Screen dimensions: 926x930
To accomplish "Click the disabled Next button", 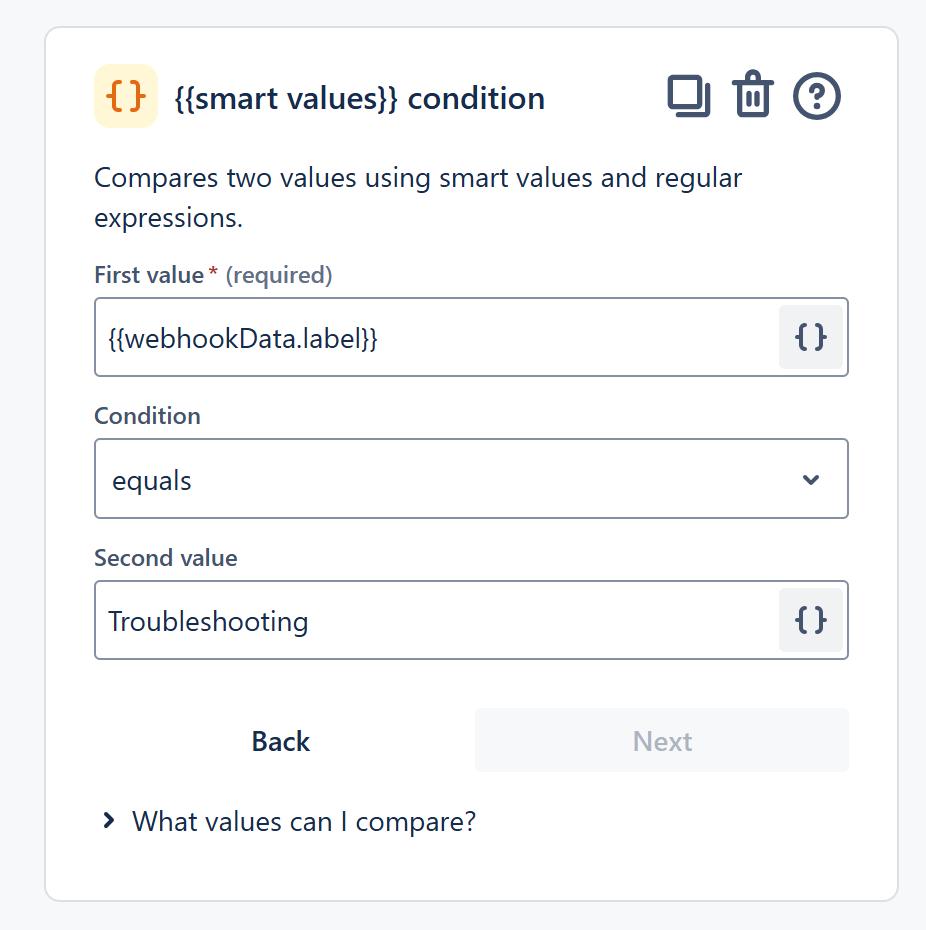I will 661,740.
